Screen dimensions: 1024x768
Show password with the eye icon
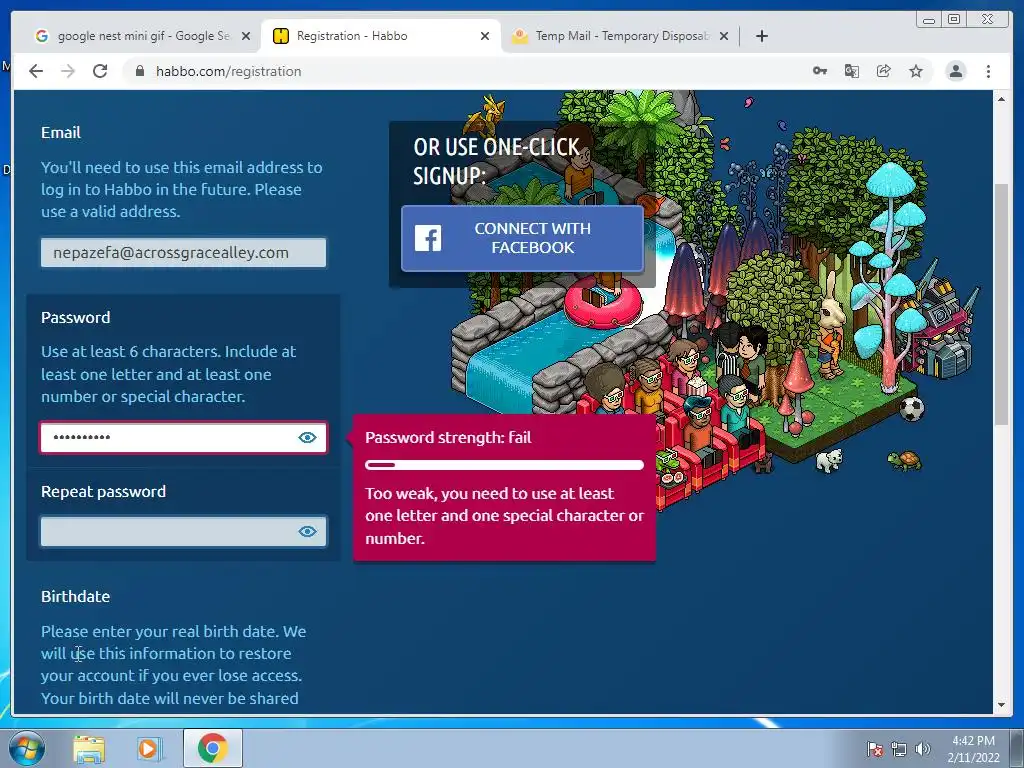pyautogui.click(x=308, y=438)
